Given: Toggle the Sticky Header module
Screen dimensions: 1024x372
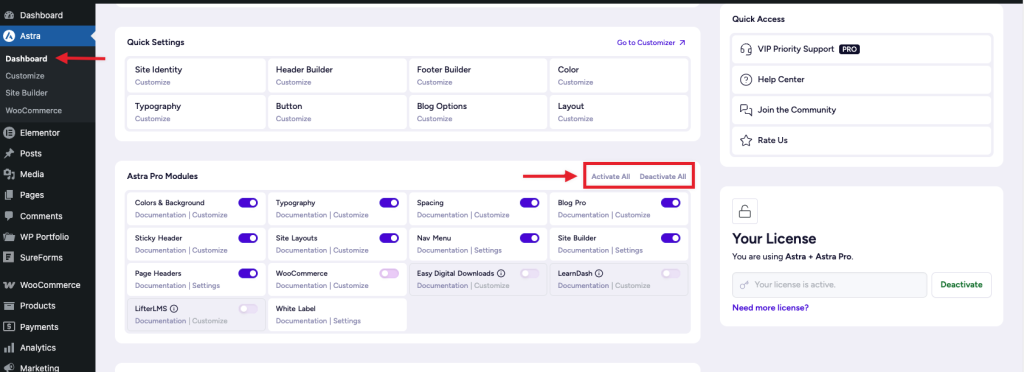Looking at the screenshot, I should point(248,238).
